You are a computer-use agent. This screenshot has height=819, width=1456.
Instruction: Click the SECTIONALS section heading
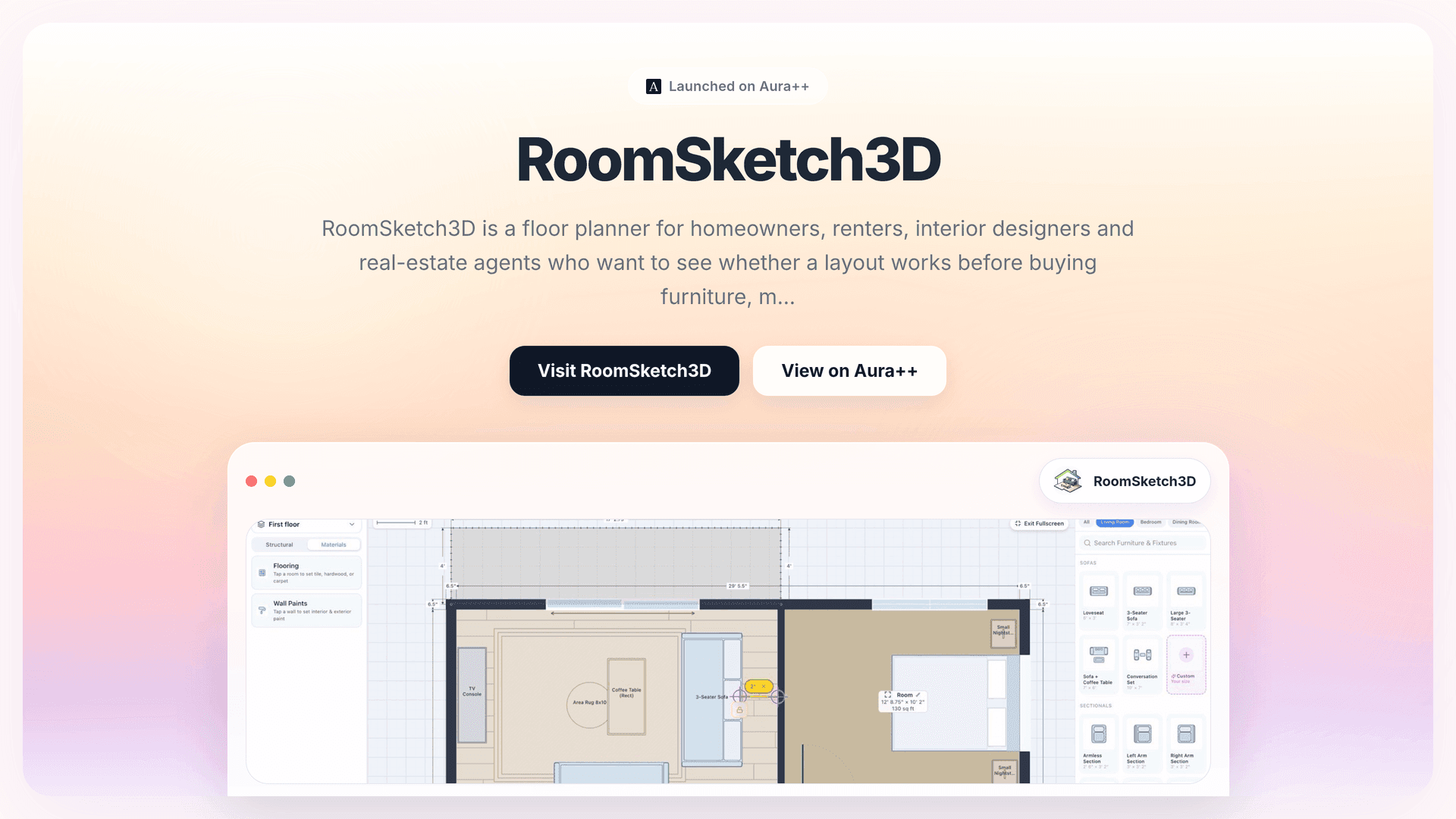(1096, 706)
